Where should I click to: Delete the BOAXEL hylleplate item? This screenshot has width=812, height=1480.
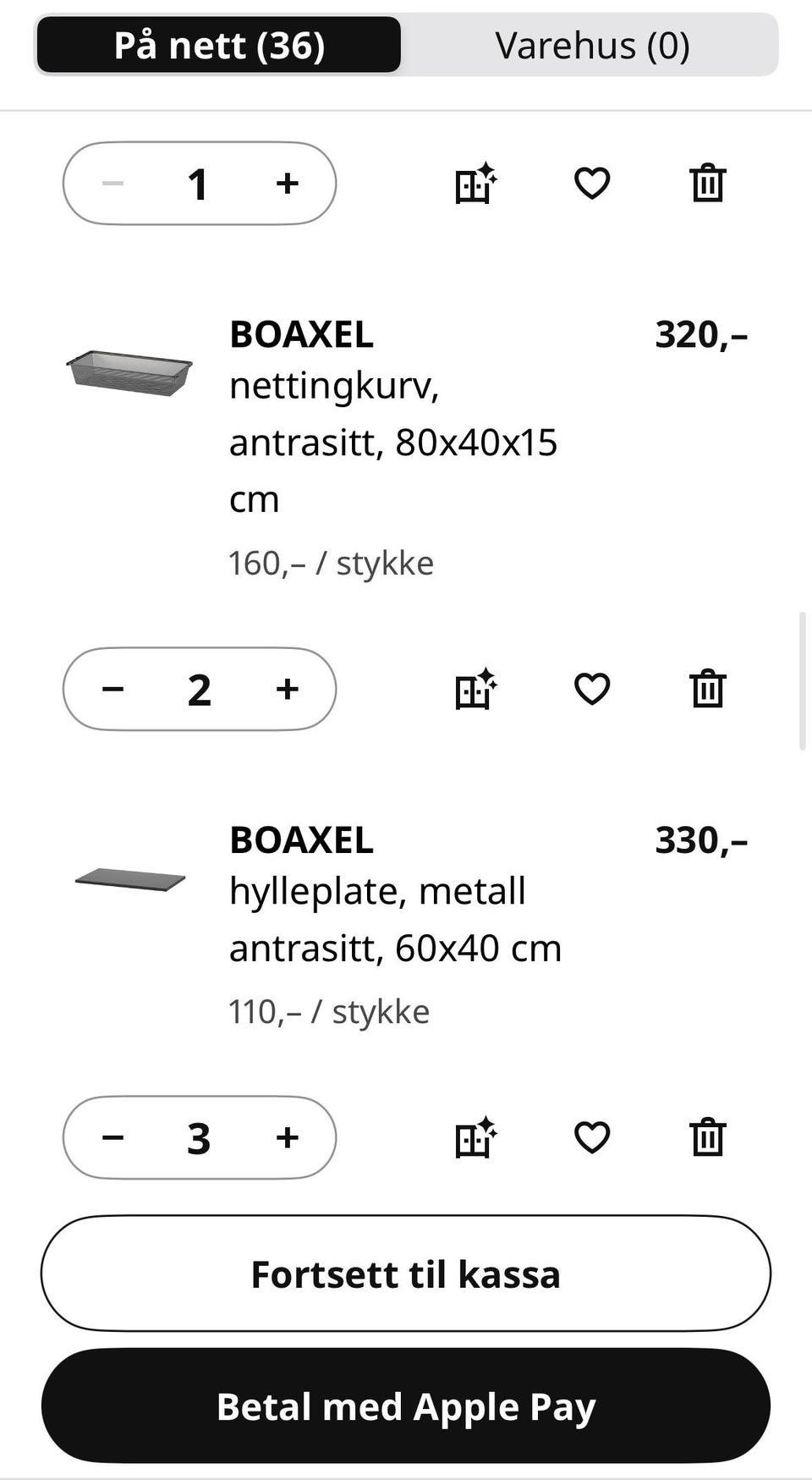coord(707,1137)
